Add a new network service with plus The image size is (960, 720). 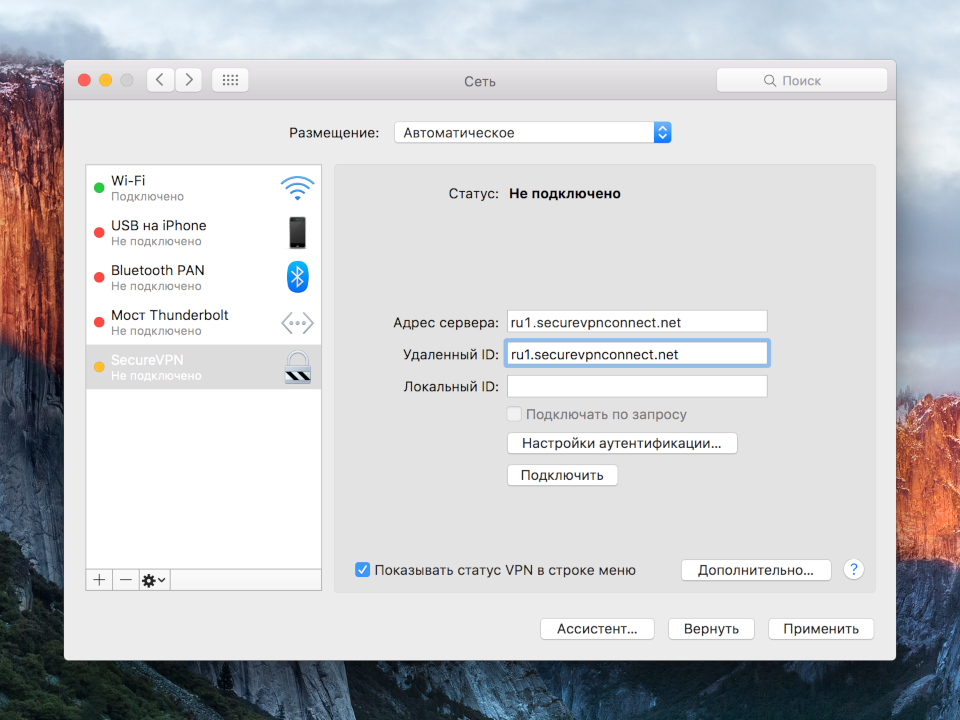point(99,580)
